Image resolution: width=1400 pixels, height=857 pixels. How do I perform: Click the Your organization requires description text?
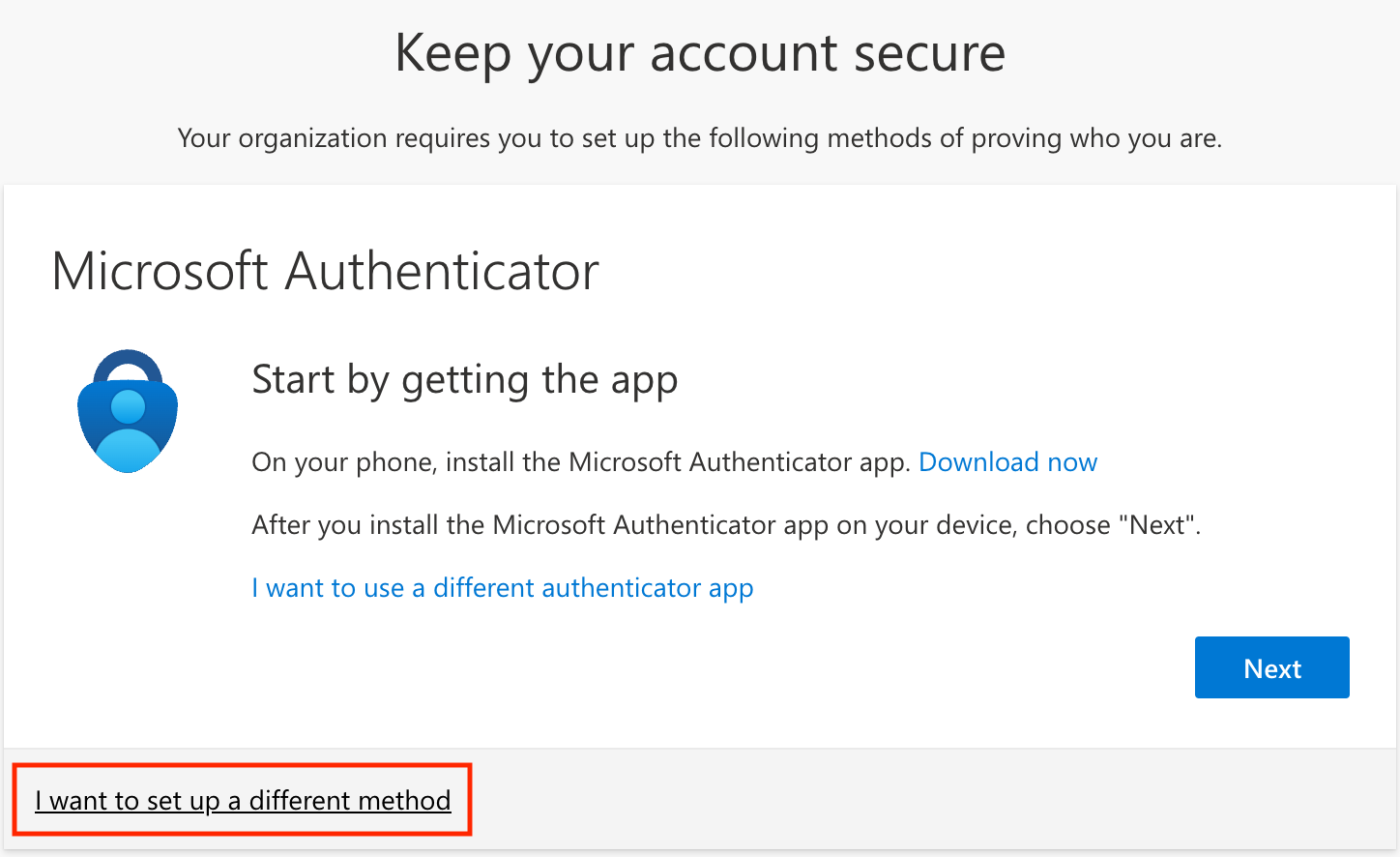pos(700,138)
